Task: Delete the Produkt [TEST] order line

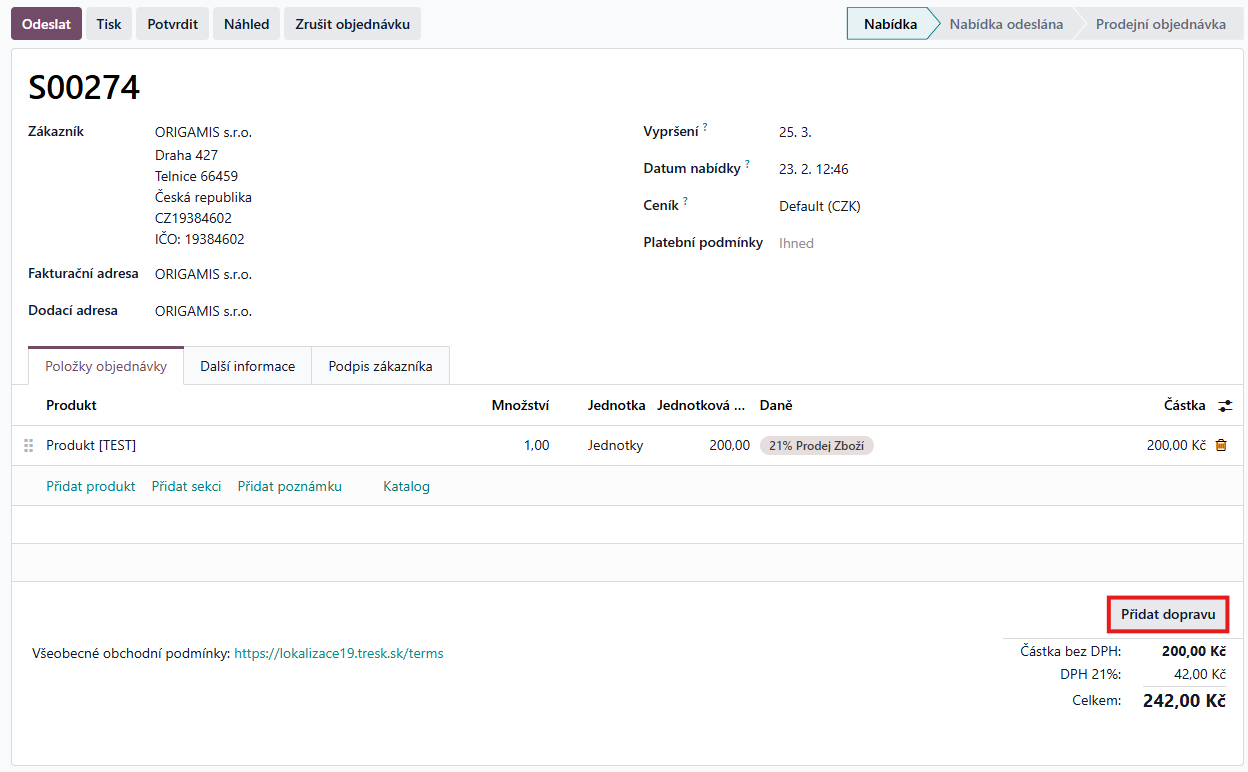Action: [x=1220, y=446]
